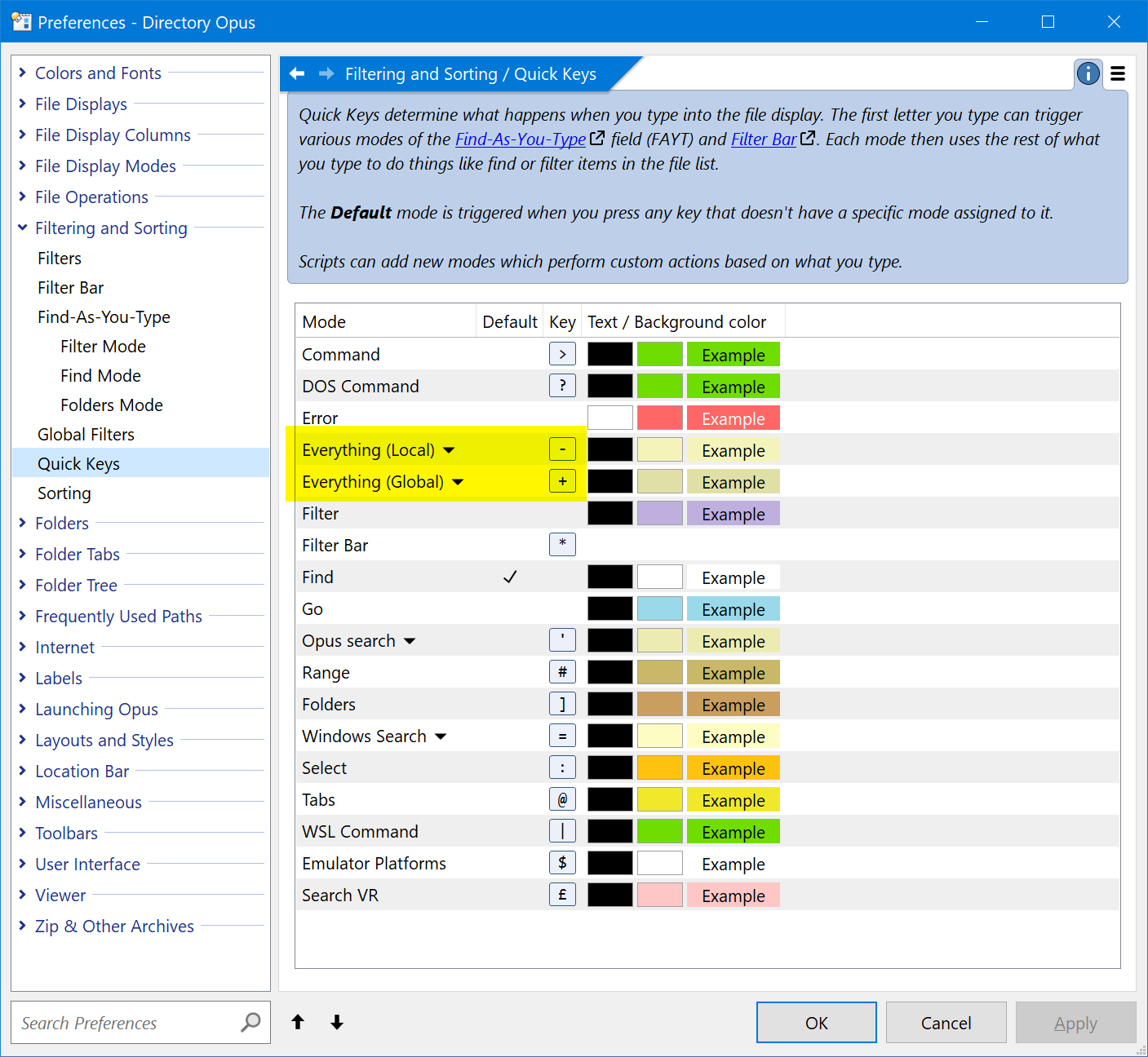The width and height of the screenshot is (1148, 1057).
Task: Click the up arrow beside the search box
Action: pos(298,1022)
